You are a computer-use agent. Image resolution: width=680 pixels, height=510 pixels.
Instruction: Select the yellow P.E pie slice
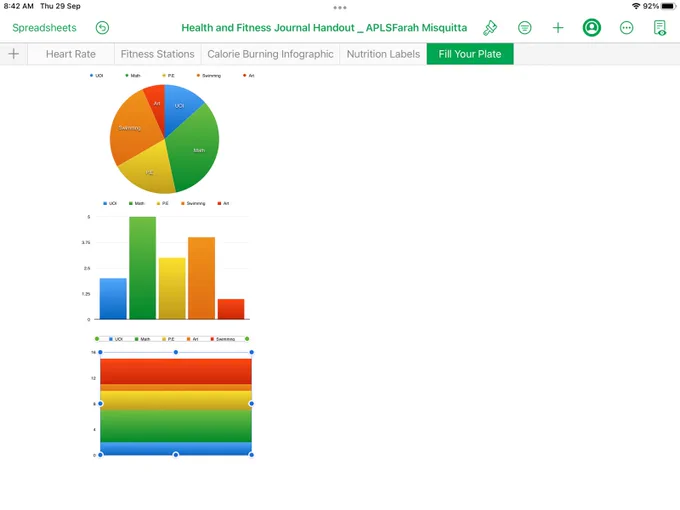(150, 170)
